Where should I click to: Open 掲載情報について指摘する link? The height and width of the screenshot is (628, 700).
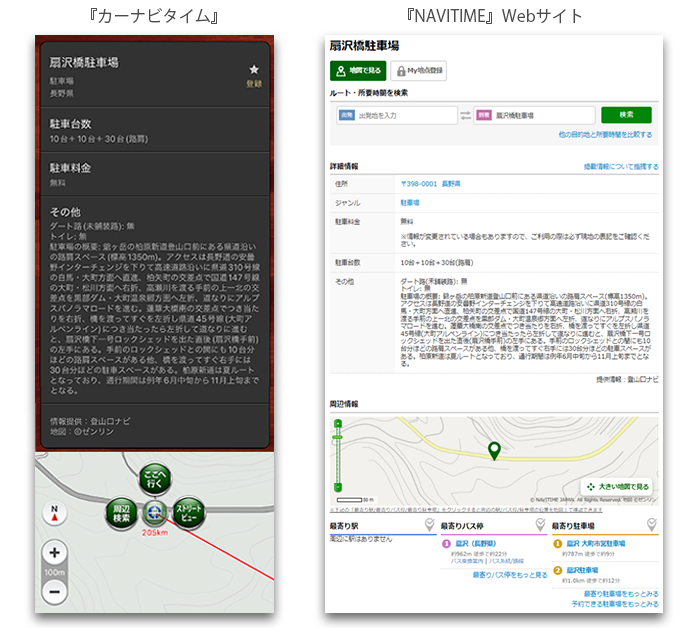point(621,166)
